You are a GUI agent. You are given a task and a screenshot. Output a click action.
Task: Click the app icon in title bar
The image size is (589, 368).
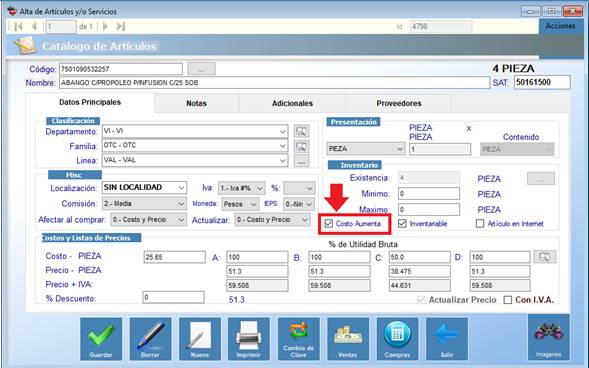[12, 11]
